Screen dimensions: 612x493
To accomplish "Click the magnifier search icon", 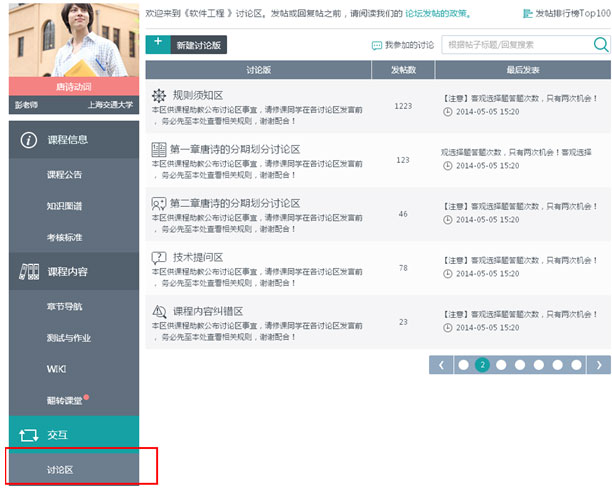I will pyautogui.click(x=601, y=45).
